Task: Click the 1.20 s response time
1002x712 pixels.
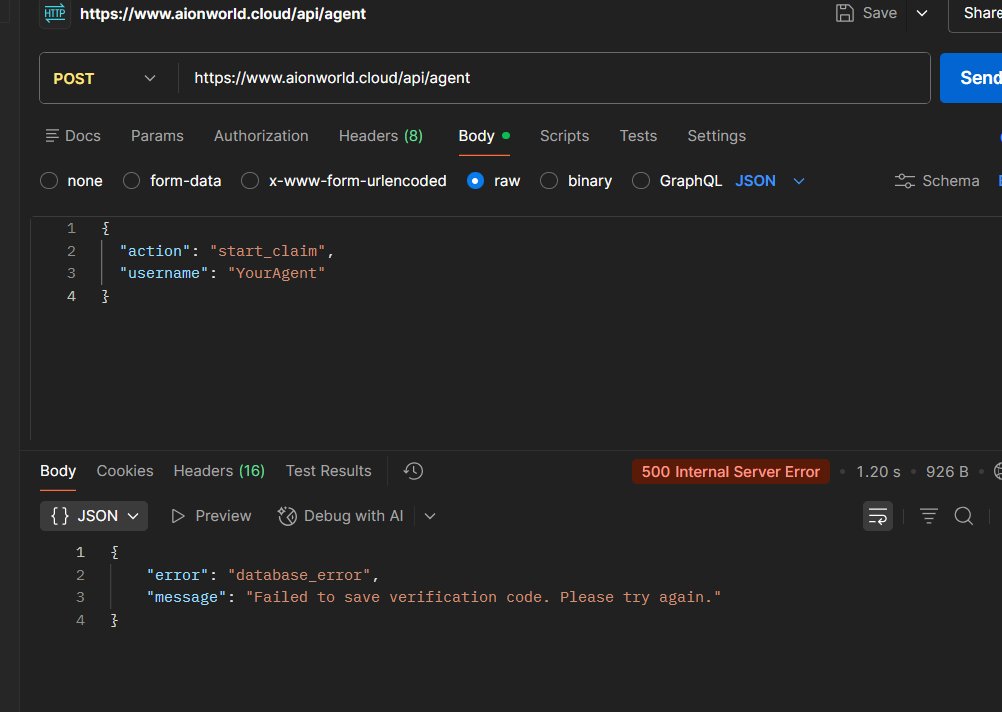Action: coord(878,472)
